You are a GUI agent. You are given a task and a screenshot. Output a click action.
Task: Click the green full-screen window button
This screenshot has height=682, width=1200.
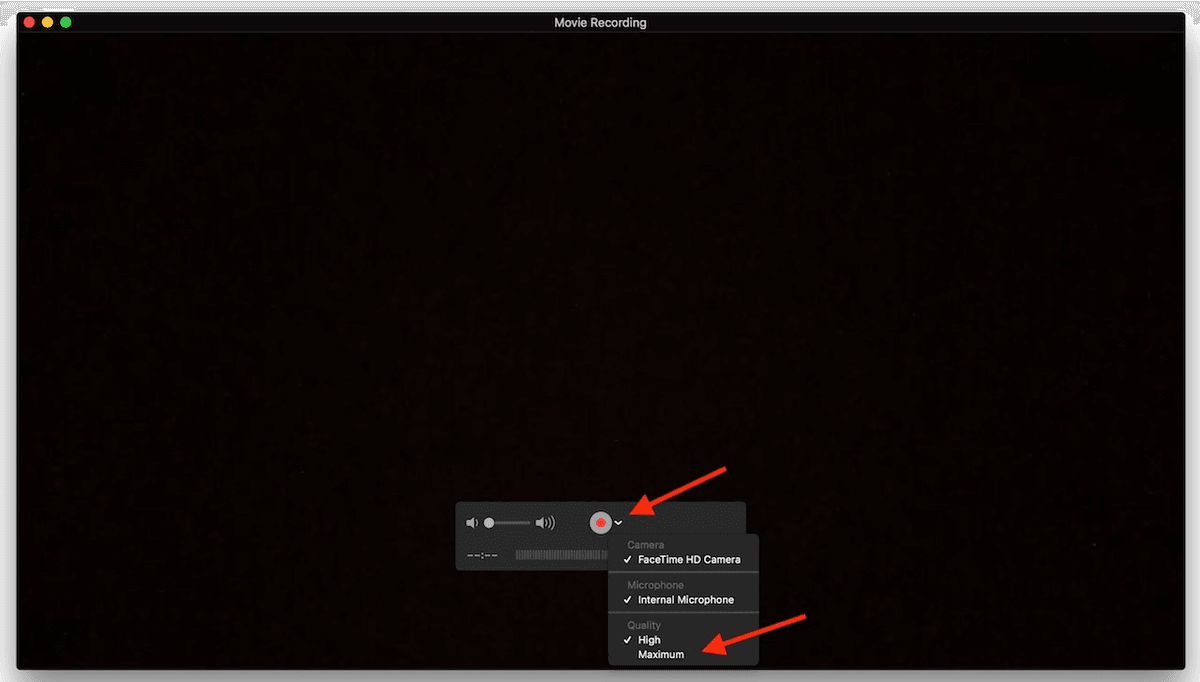66,21
